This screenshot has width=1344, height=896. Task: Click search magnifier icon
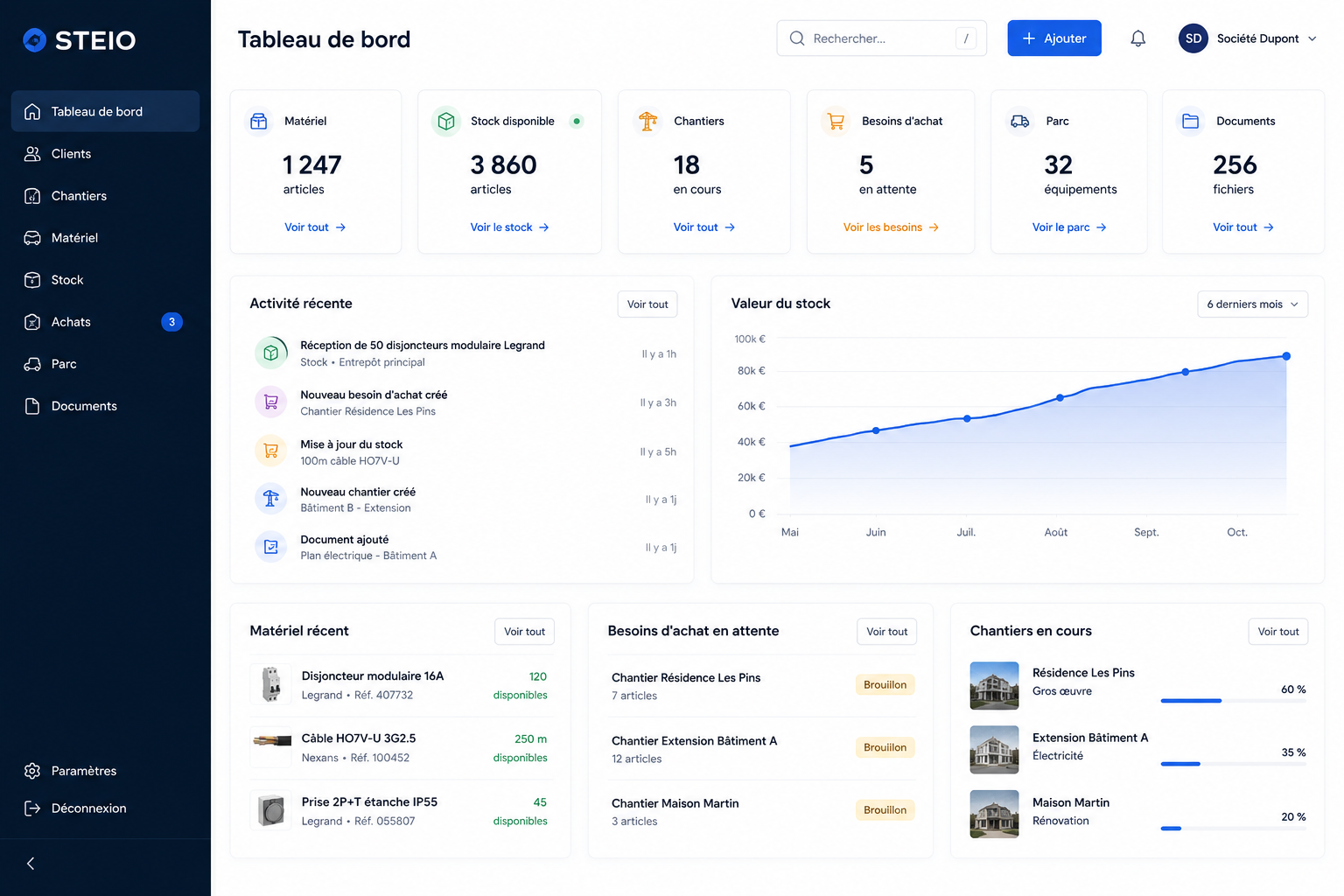pos(797,38)
